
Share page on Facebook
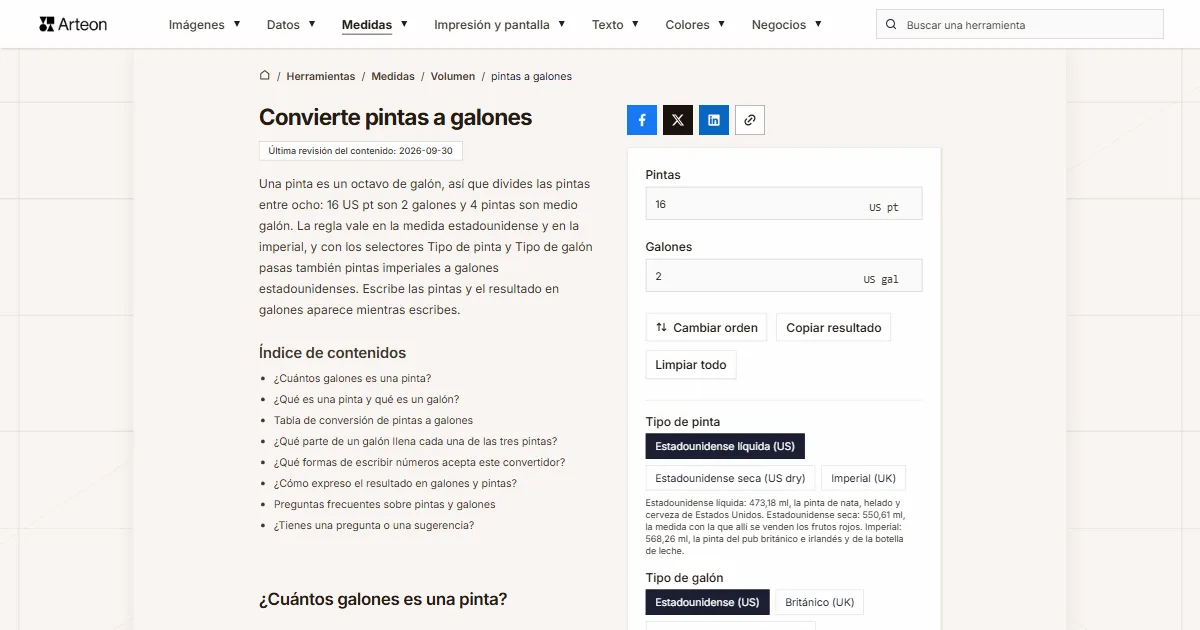[642, 120]
